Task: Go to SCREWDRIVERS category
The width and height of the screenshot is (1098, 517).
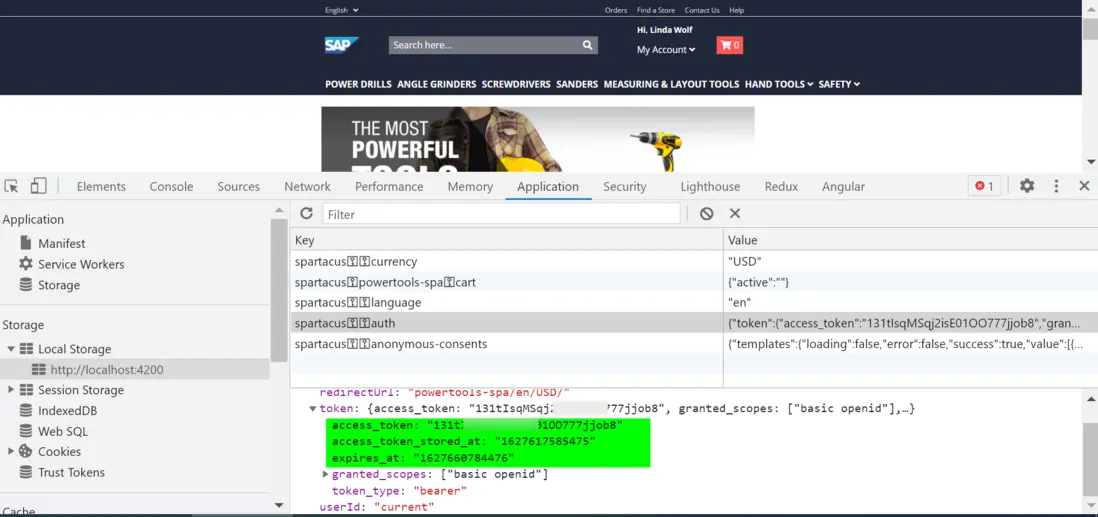Action: tap(516, 84)
